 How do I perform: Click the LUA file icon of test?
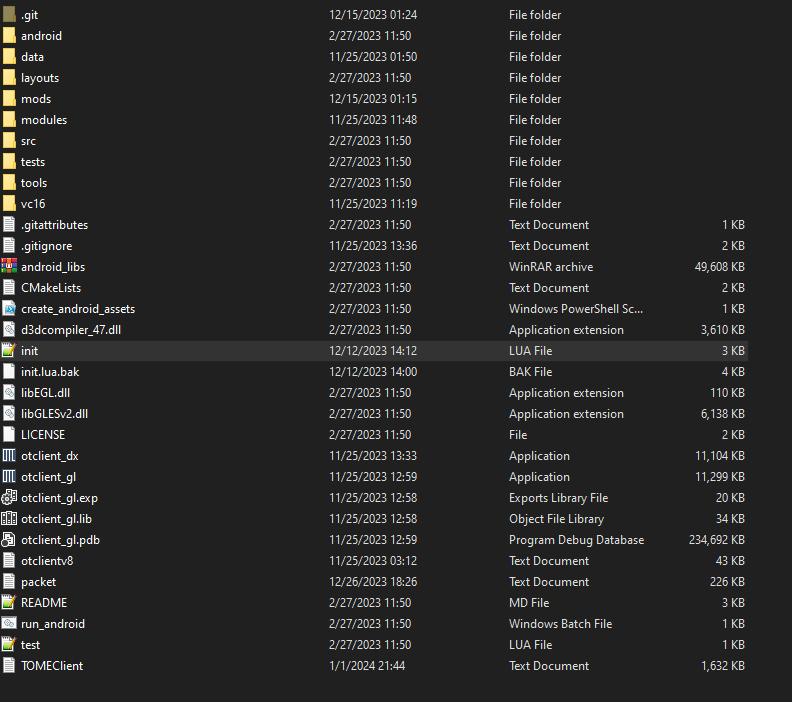click(9, 645)
